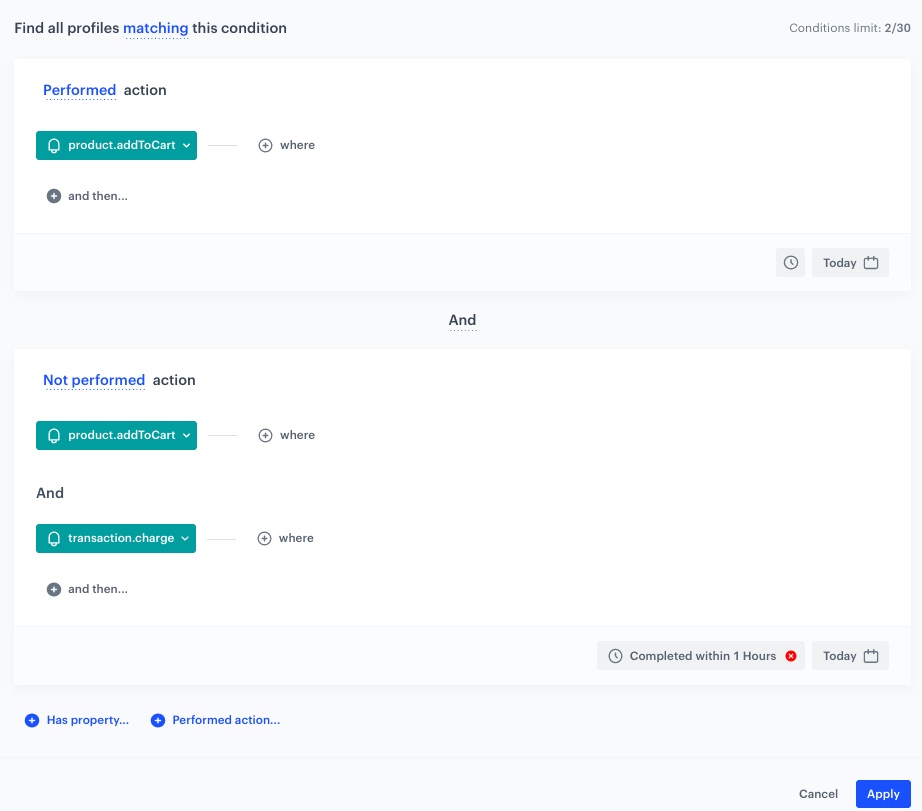Click the plus icon next to 'Performed action...'
Image resolution: width=922 pixels, height=811 pixels.
[158, 720]
